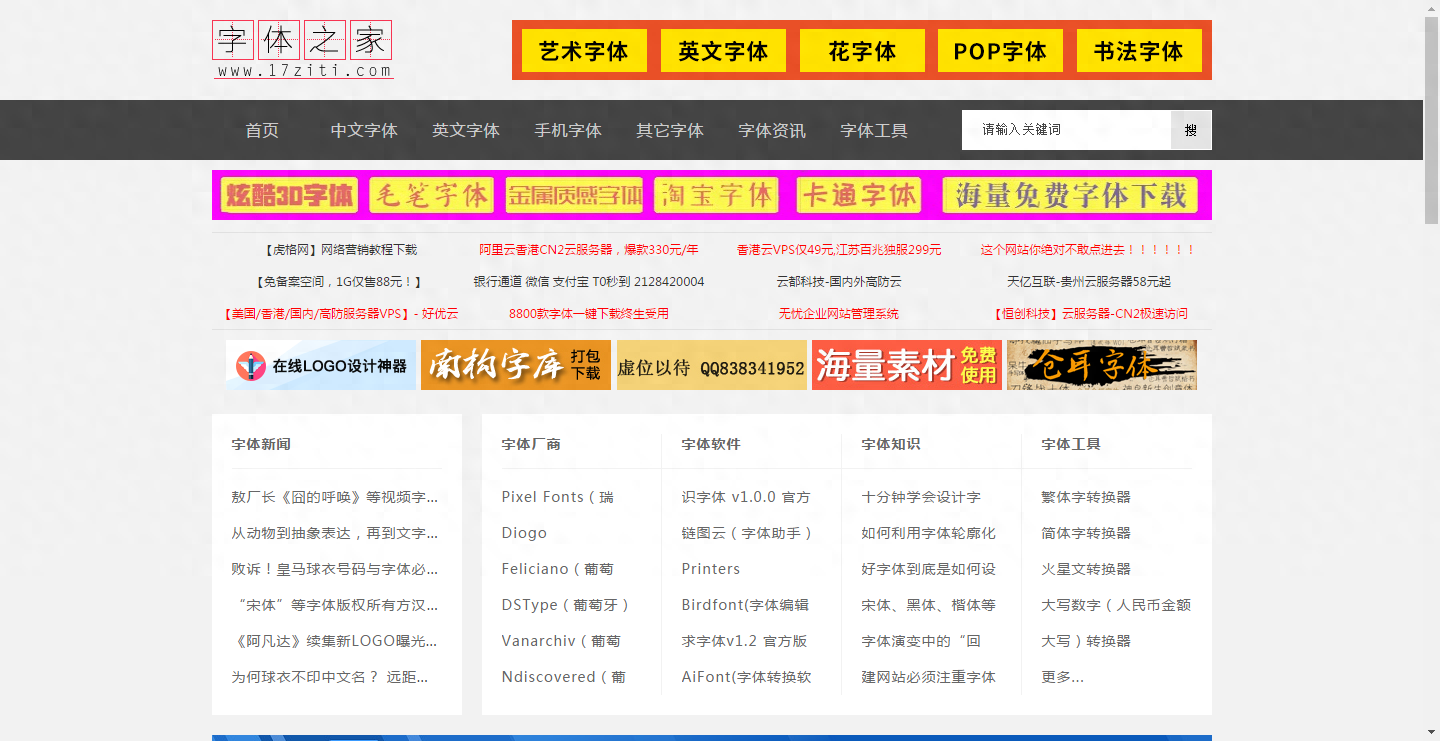Go to the 首页 menu item
Screen dimensions: 1440x741
(x=261, y=130)
